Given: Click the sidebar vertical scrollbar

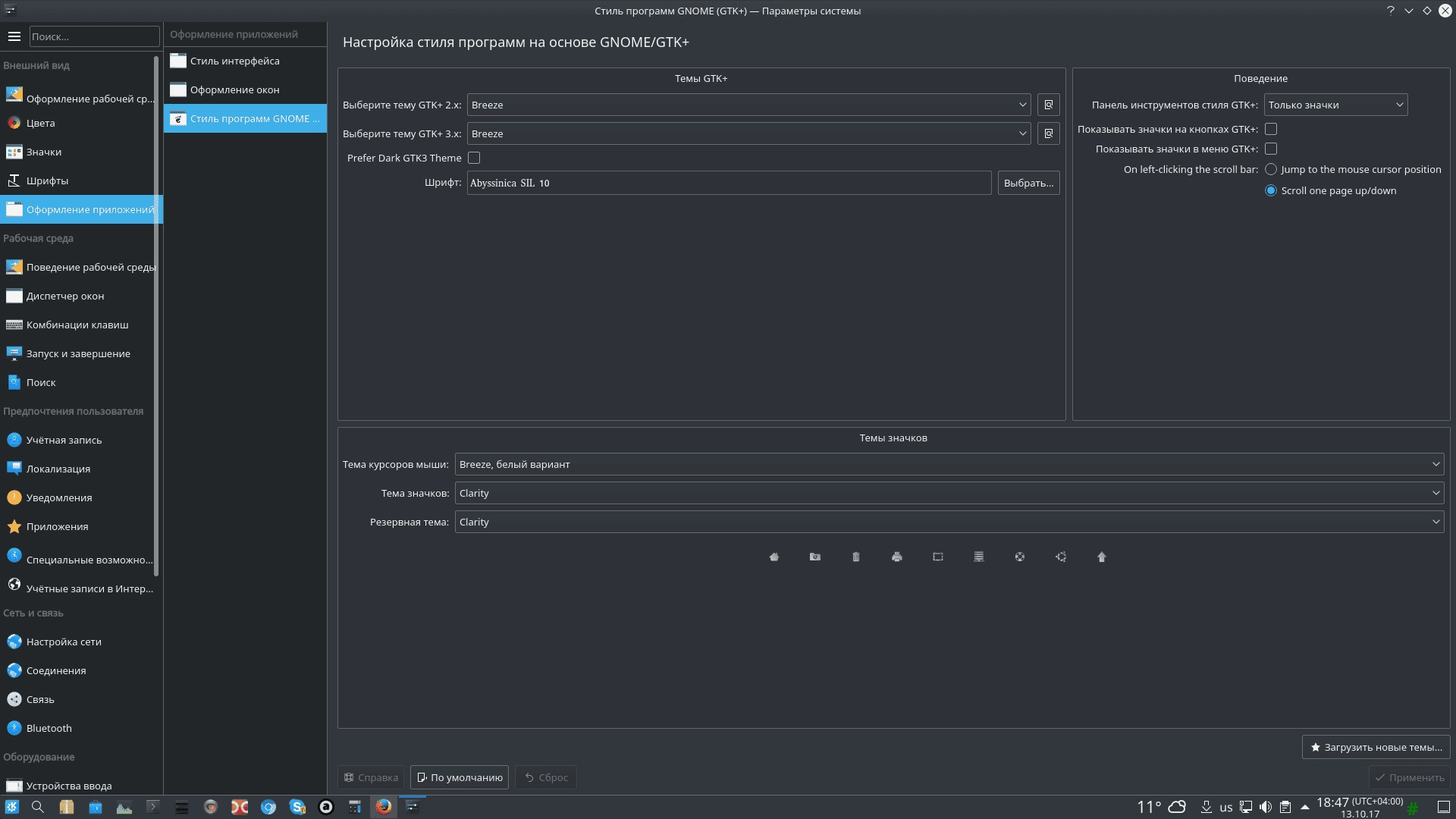Looking at the screenshot, I should click(x=157, y=315).
